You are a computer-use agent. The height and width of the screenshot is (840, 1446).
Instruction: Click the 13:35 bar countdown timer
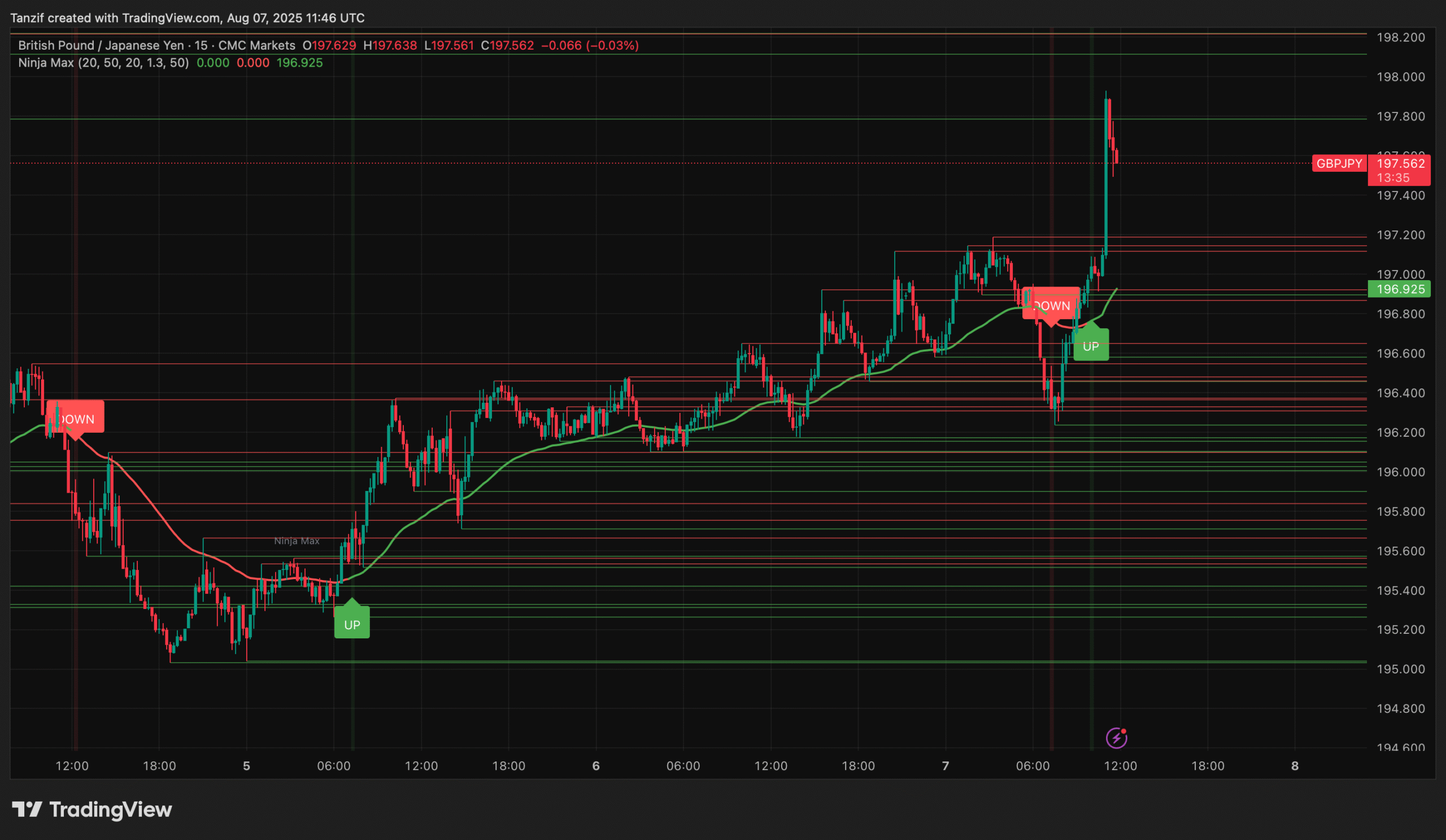(x=1393, y=178)
